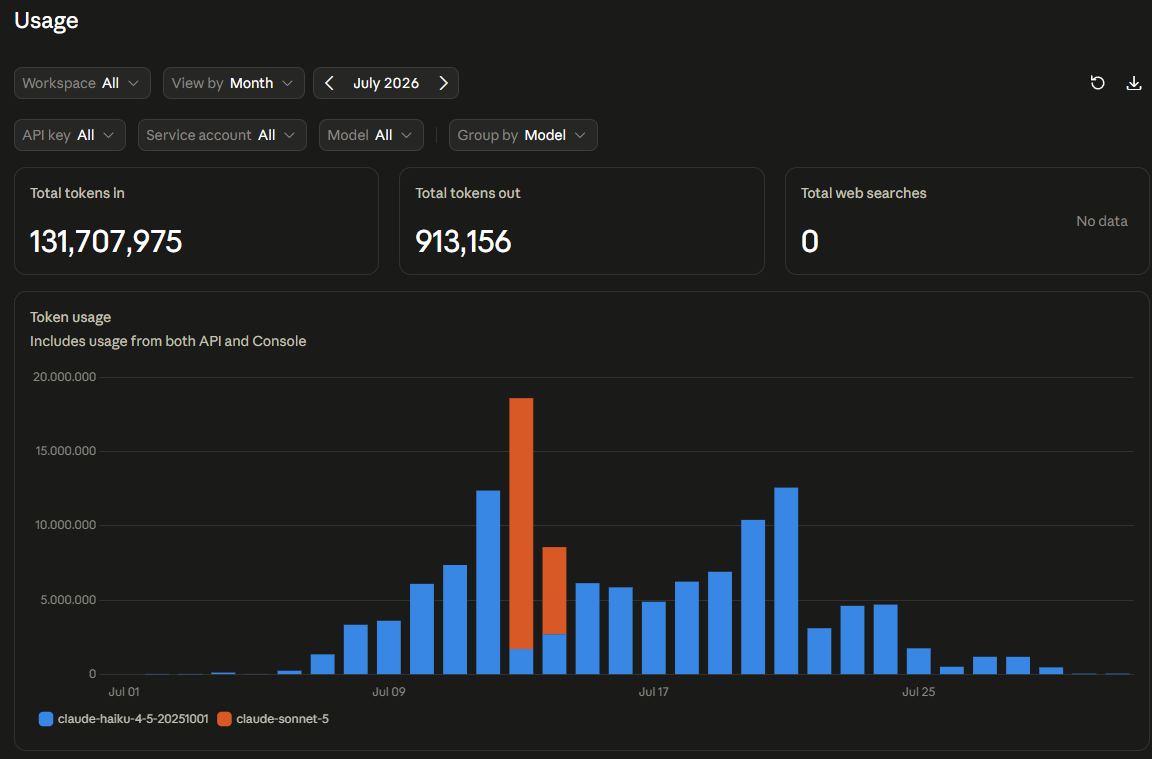Click the blue haiku legend swatch

(x=46, y=719)
